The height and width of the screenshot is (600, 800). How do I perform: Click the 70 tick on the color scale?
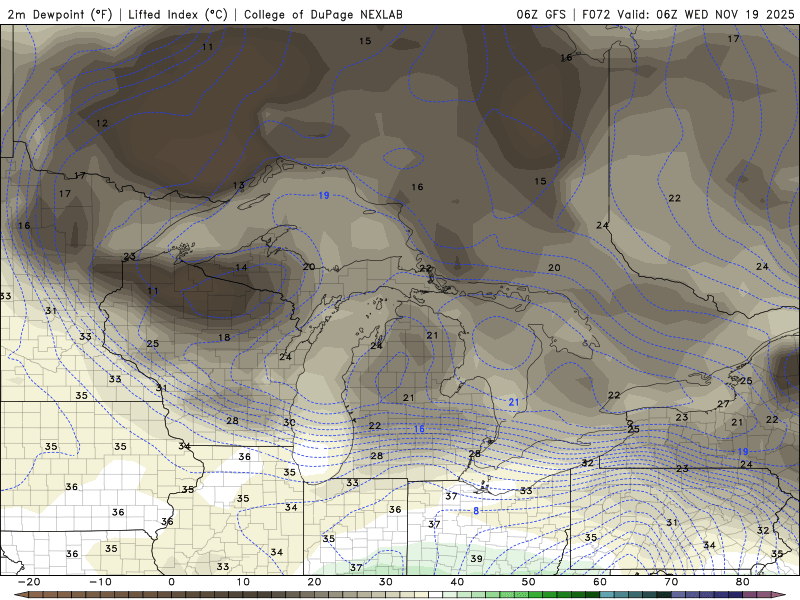671,582
